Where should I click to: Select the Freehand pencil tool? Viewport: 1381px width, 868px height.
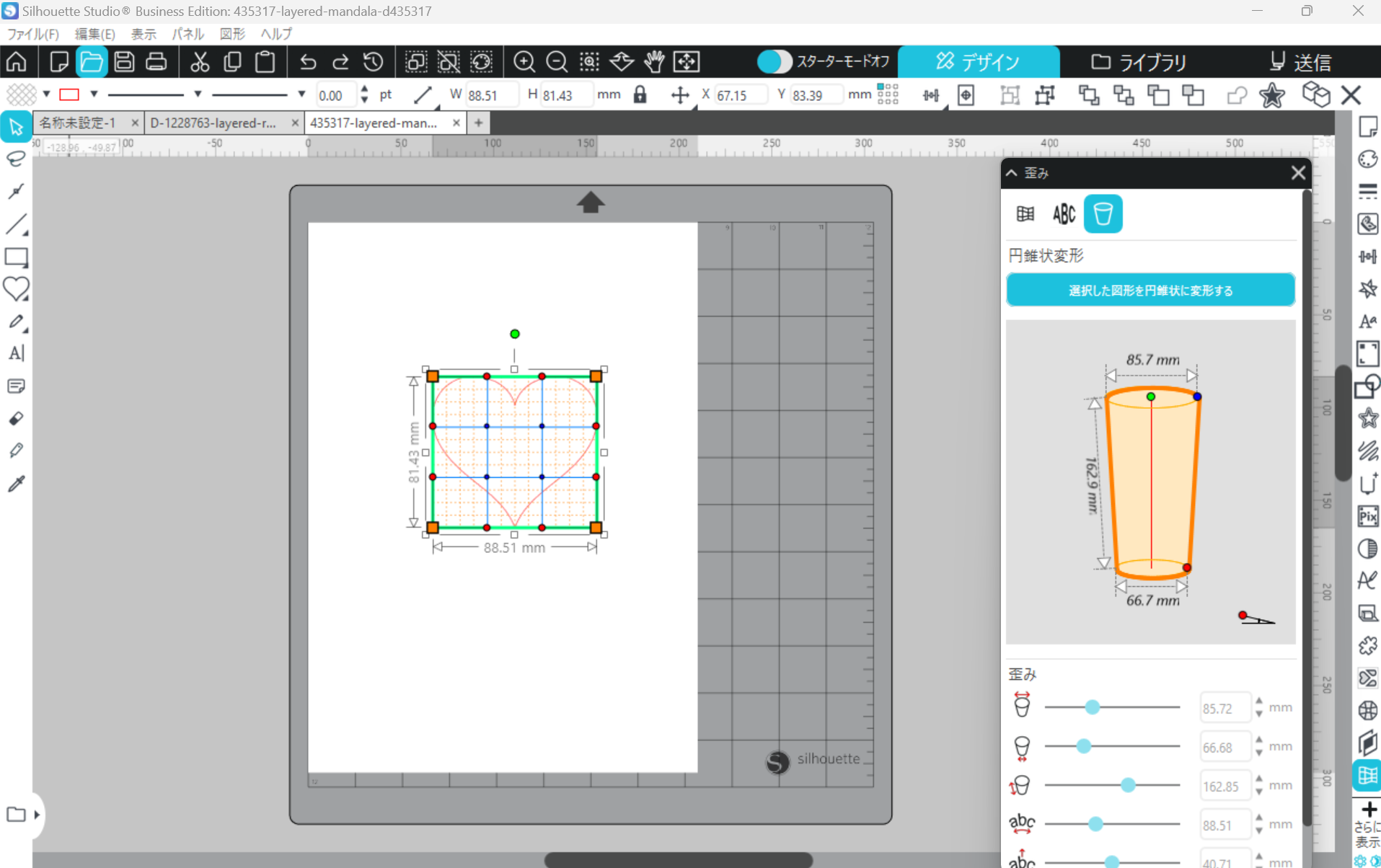16,322
